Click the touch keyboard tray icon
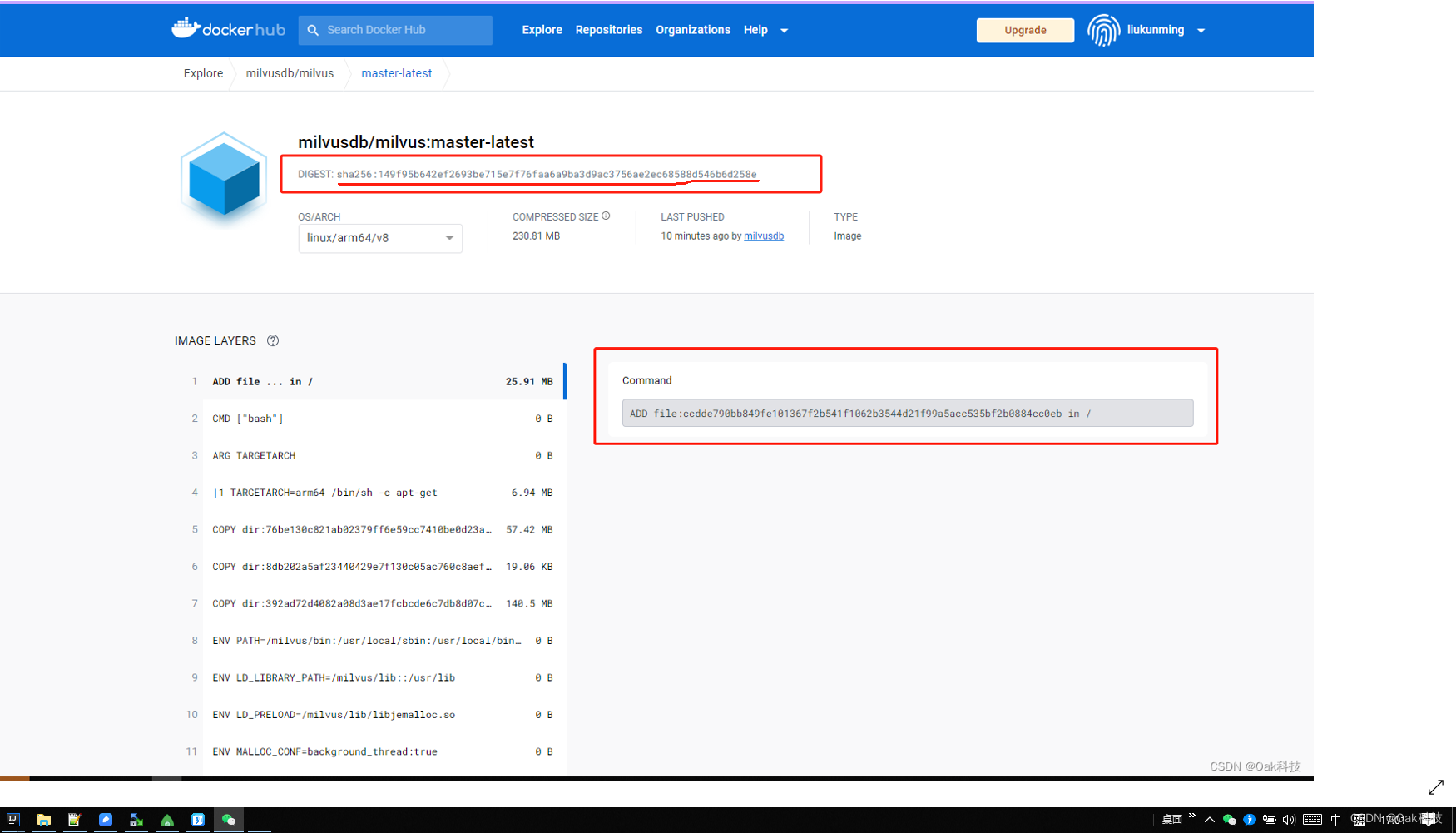This screenshot has height=833, width=1456. [1312, 820]
